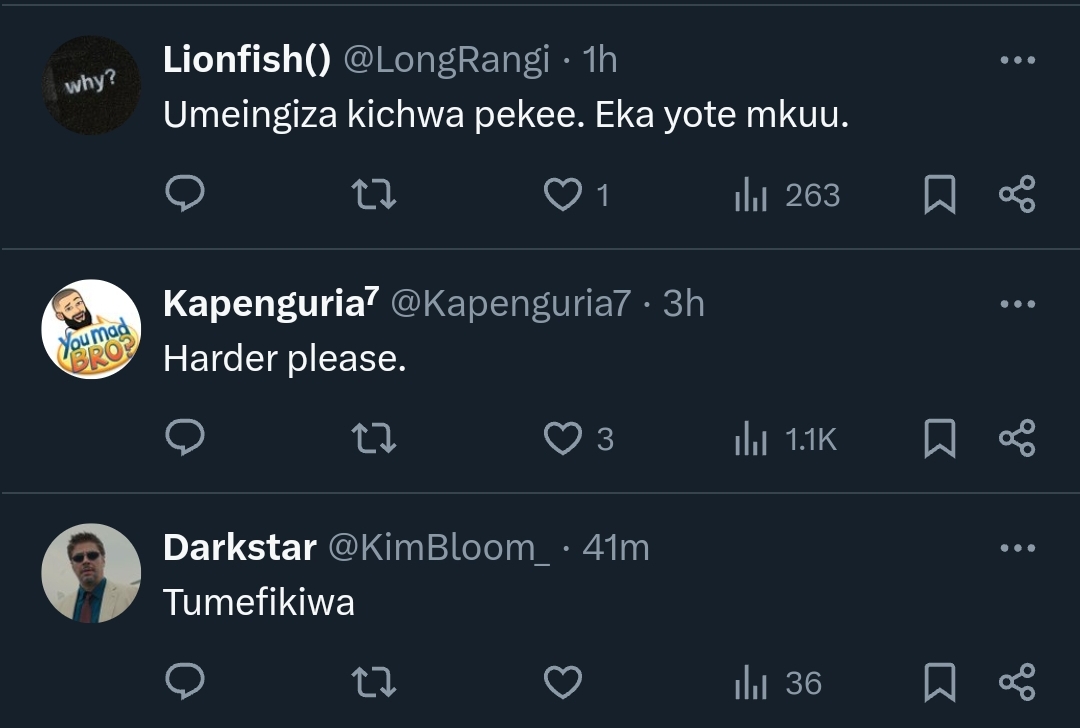Open more options for Lionfish() tweet
This screenshot has height=728, width=1080.
(1017, 61)
